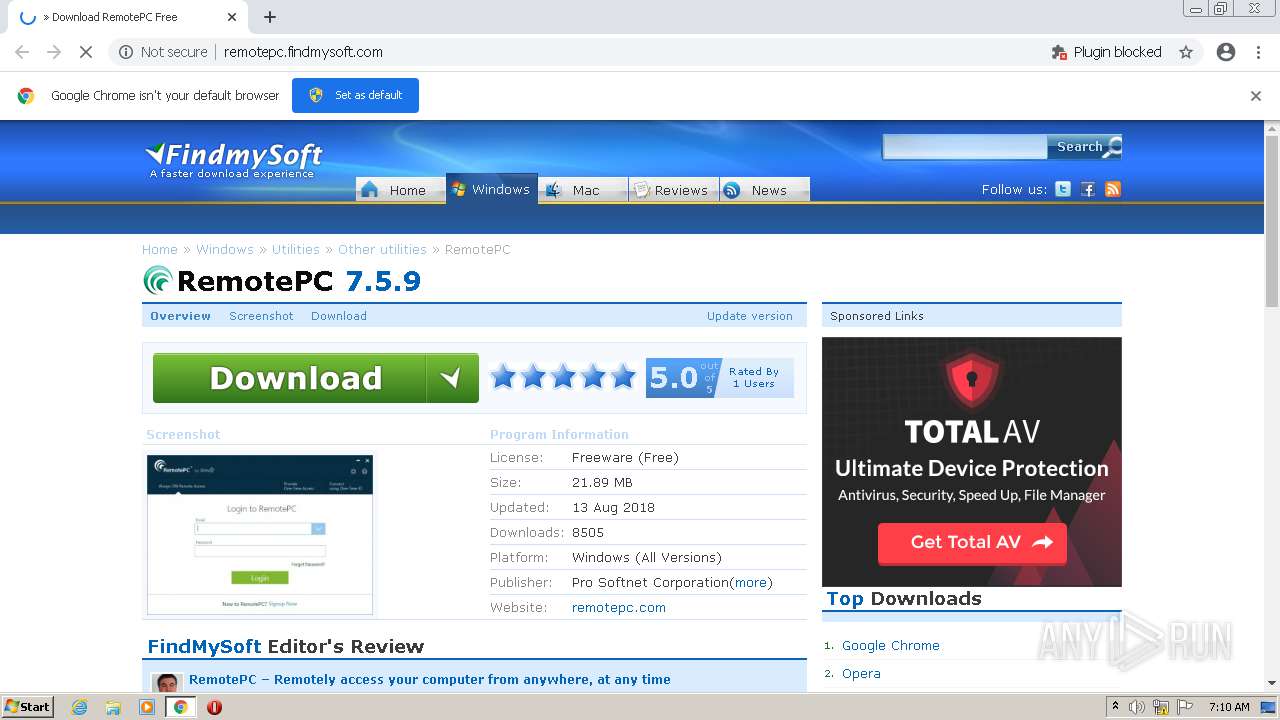Open Google Chrome in Top Downloads
The height and width of the screenshot is (720, 1280).
(891, 646)
